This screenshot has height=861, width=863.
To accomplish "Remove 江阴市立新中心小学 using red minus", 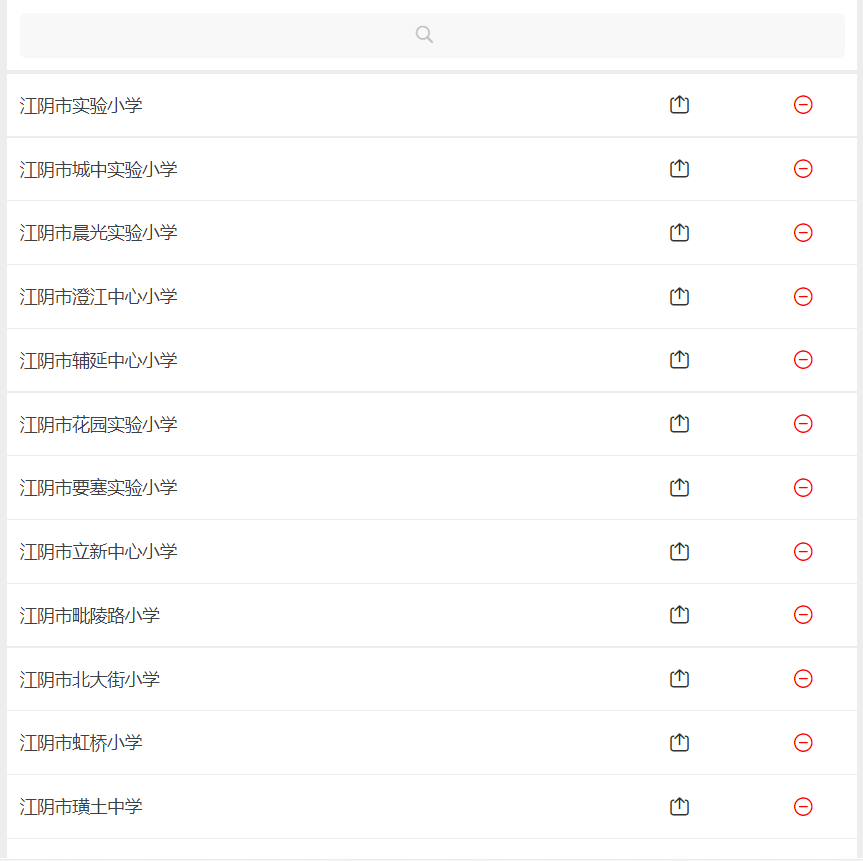I will pyautogui.click(x=803, y=552).
